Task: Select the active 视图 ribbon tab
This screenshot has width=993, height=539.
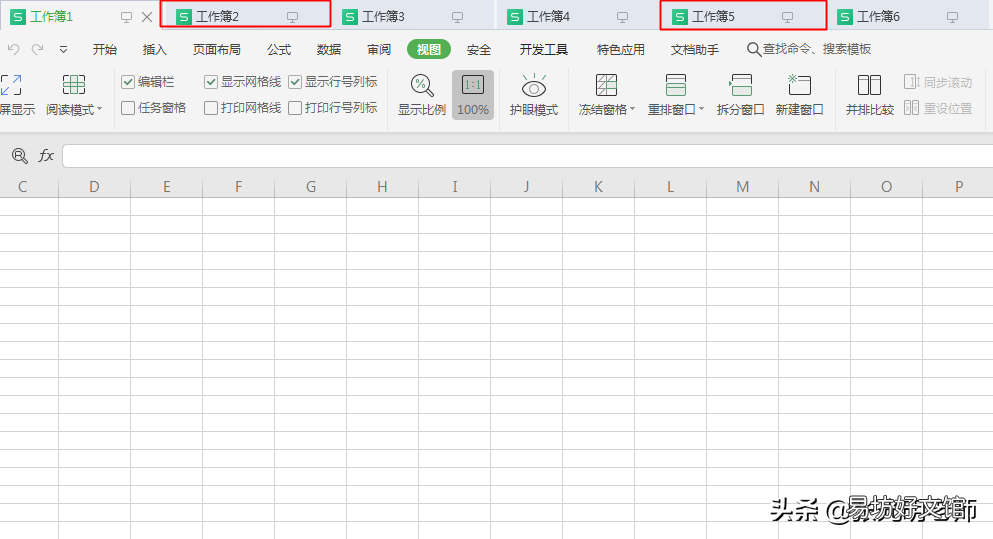Action: pyautogui.click(x=429, y=49)
